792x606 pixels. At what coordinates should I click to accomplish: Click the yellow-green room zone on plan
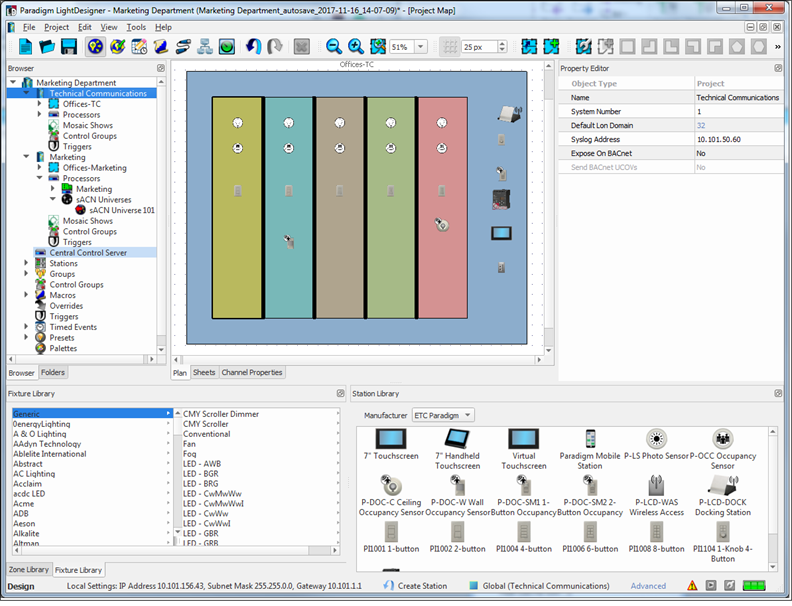(x=237, y=208)
